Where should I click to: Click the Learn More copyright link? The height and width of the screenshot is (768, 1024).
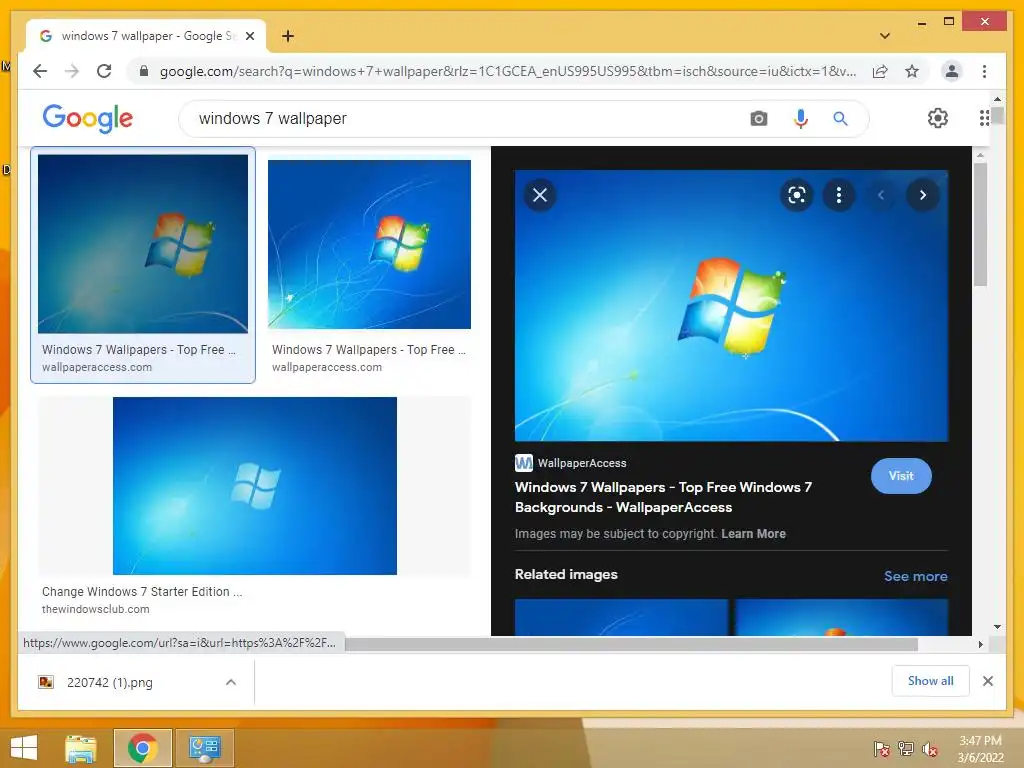point(754,534)
